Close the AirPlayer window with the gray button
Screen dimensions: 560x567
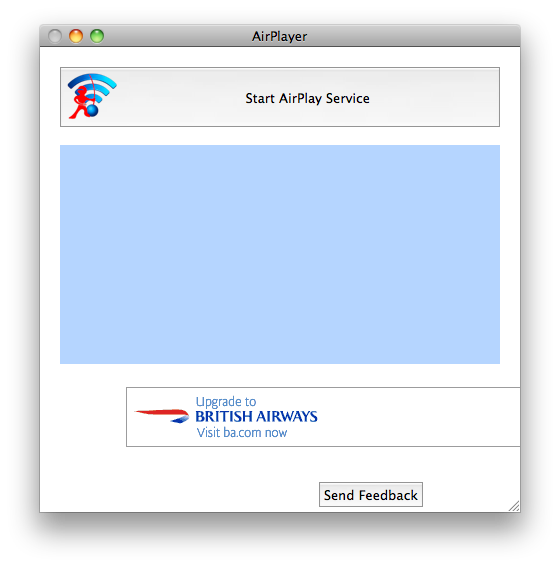tap(55, 36)
